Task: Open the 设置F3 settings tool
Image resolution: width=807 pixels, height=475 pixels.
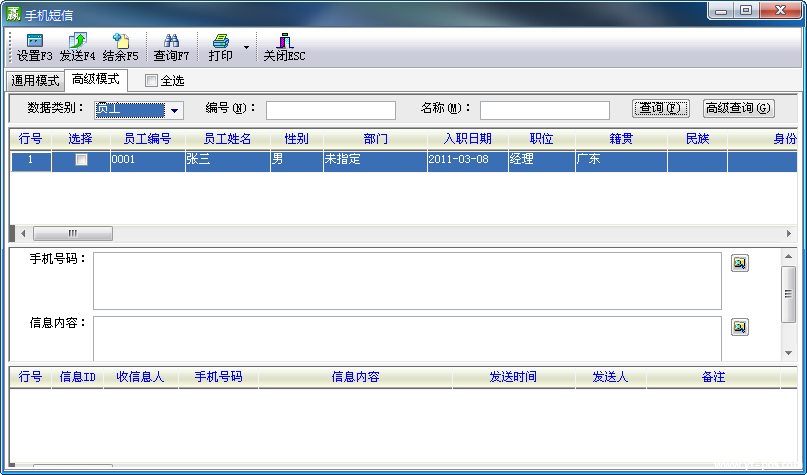Action: click(x=34, y=41)
